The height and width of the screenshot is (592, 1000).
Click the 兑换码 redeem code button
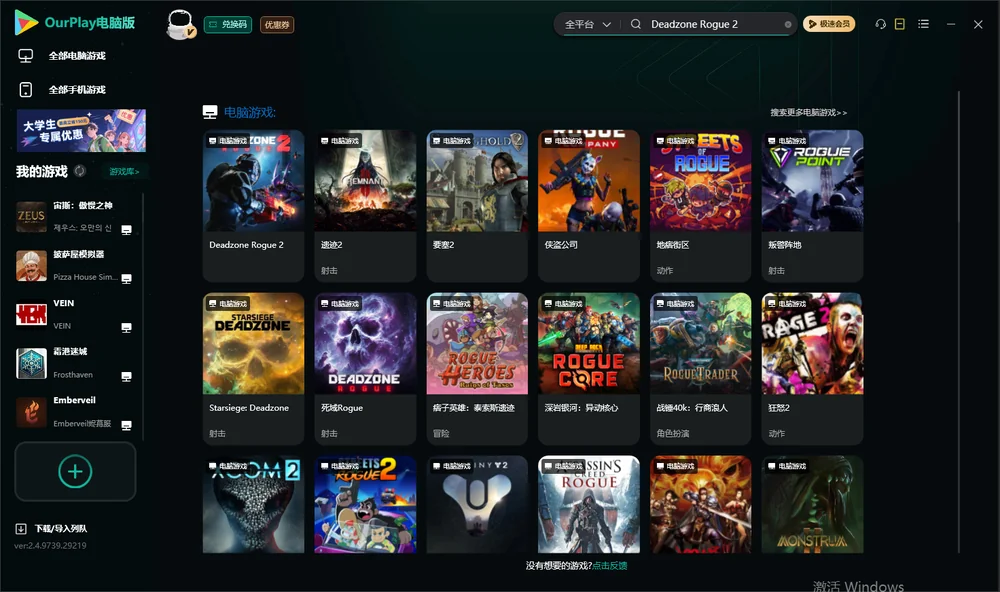pos(228,25)
